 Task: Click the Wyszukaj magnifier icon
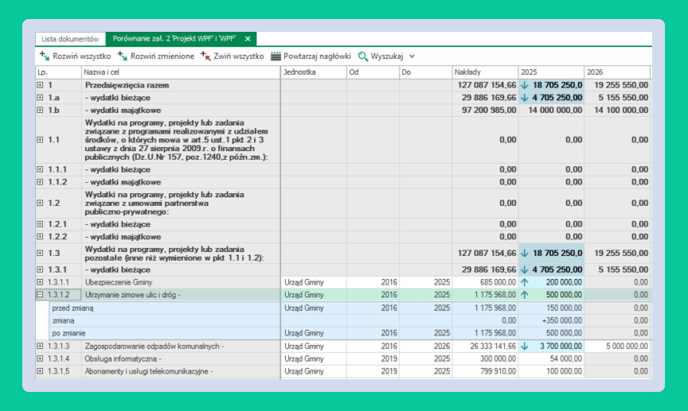point(362,56)
